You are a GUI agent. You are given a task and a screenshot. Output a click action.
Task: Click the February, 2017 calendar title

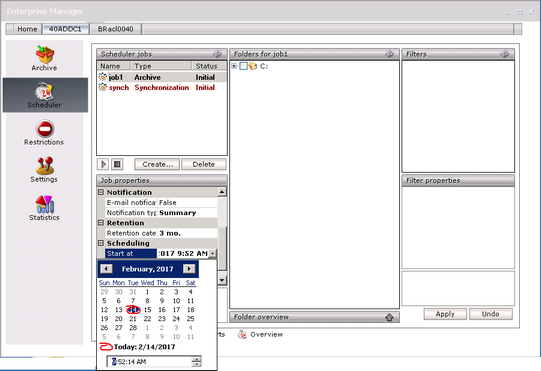point(147,269)
